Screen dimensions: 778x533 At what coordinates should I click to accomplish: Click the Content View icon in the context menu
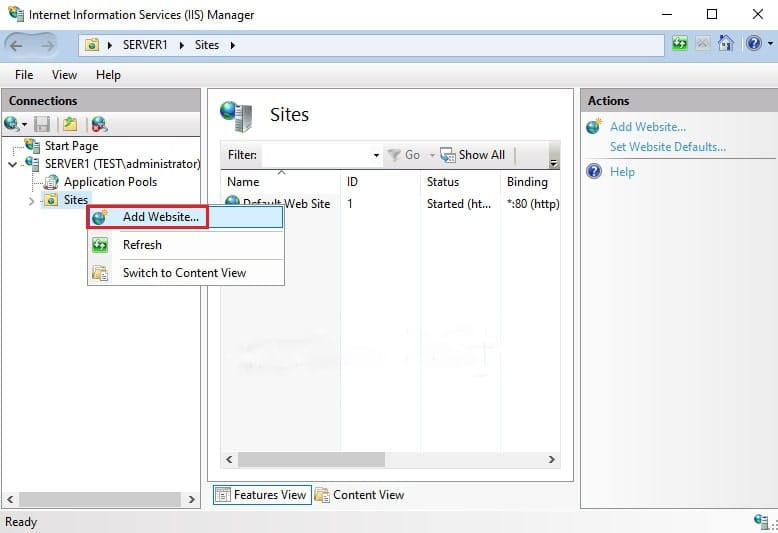point(100,273)
